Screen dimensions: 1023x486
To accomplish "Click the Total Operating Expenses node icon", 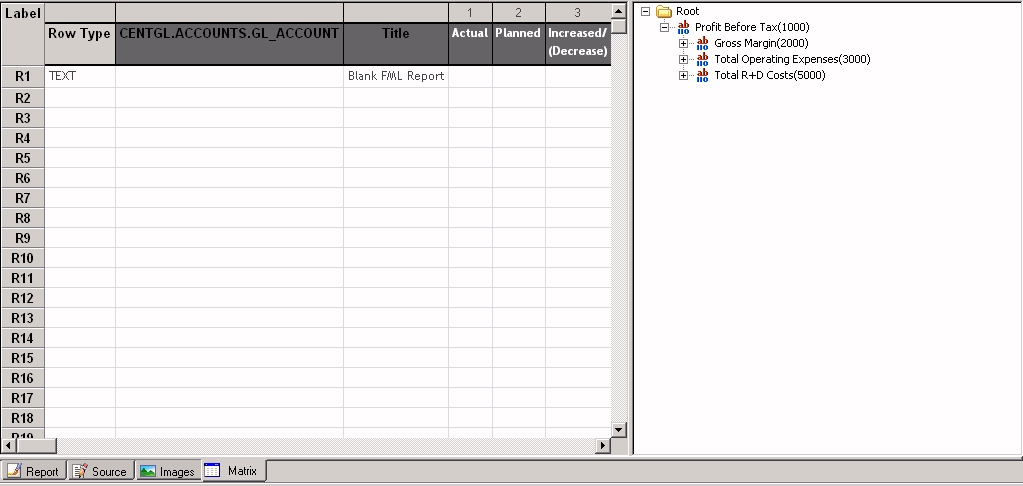I will (702, 59).
